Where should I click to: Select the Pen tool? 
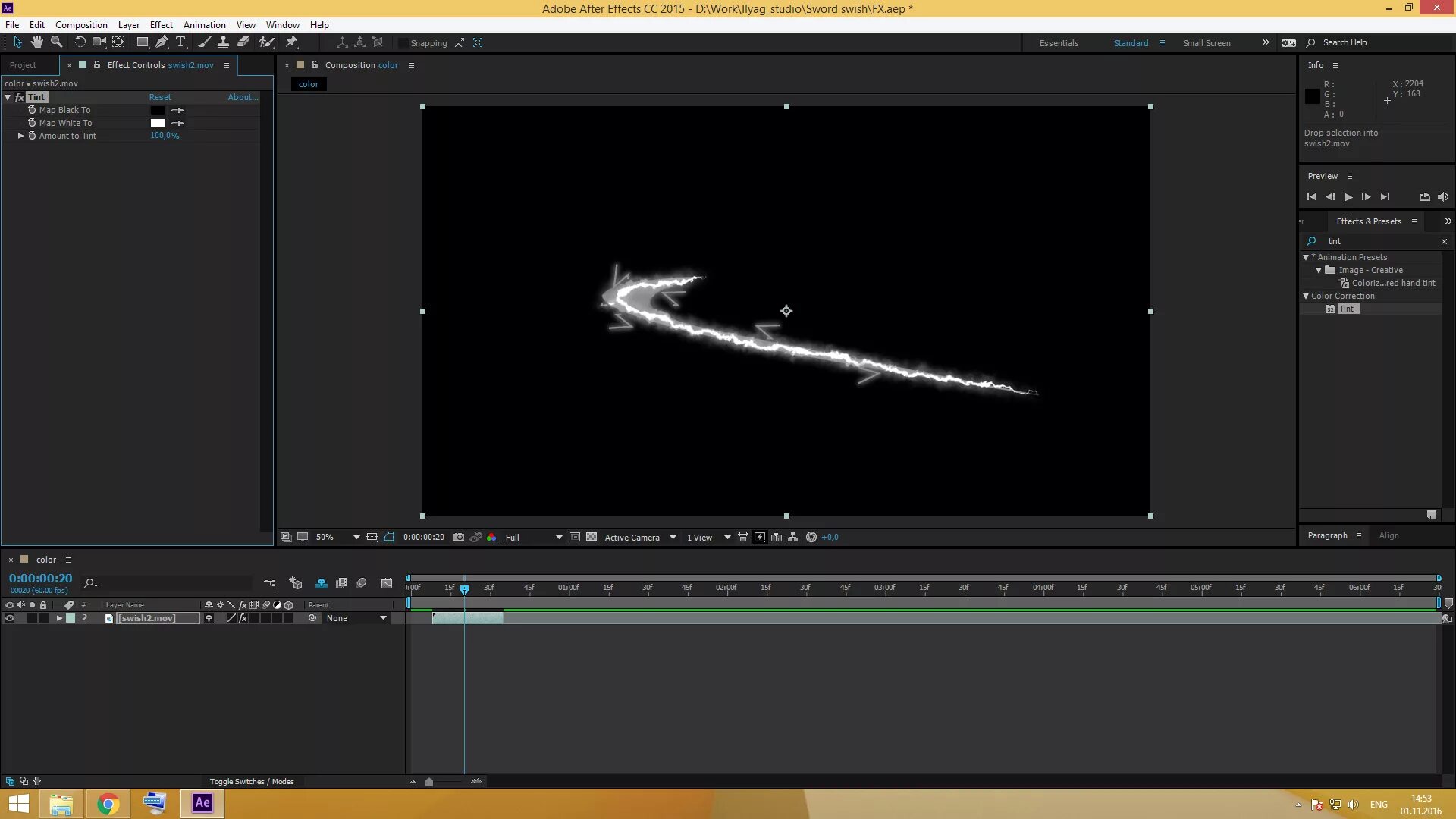click(x=162, y=42)
